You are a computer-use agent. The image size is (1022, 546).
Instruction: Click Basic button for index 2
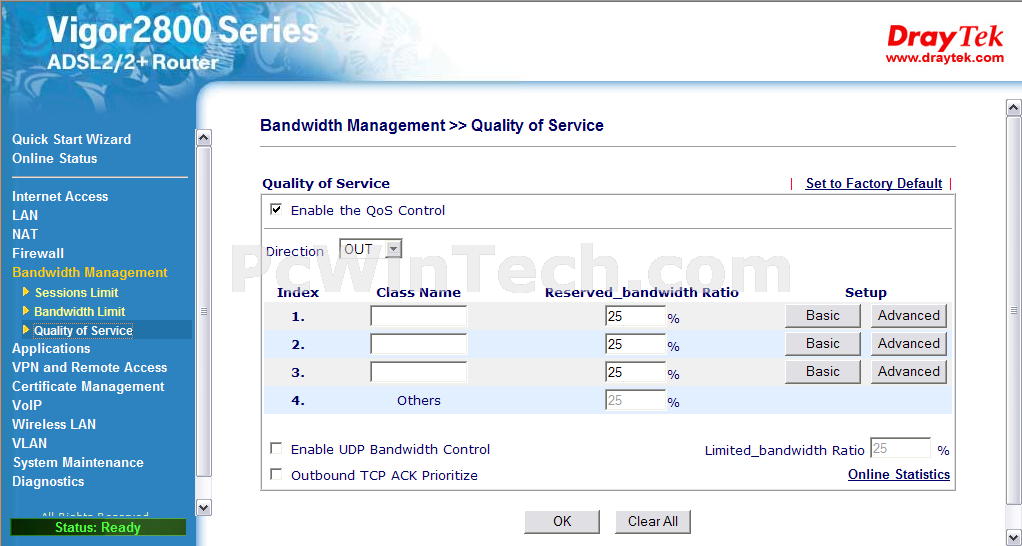(823, 344)
